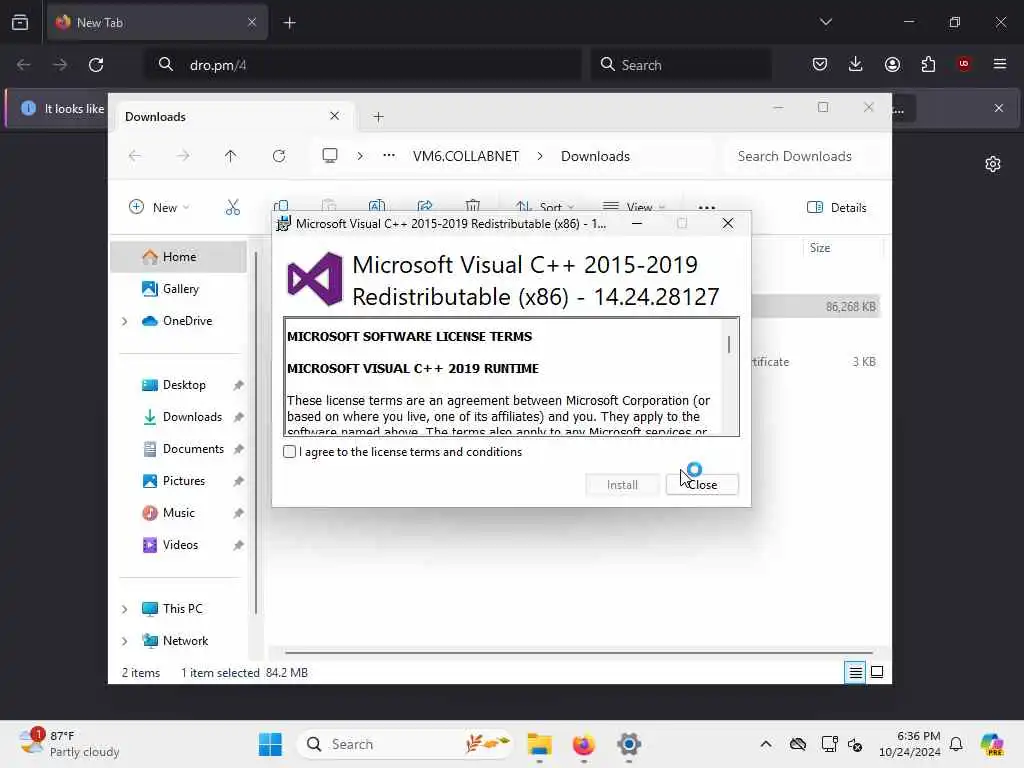Image resolution: width=1024 pixels, height=768 pixels.
Task: Click the Cut scissors icon in Explorer
Action: point(232,207)
